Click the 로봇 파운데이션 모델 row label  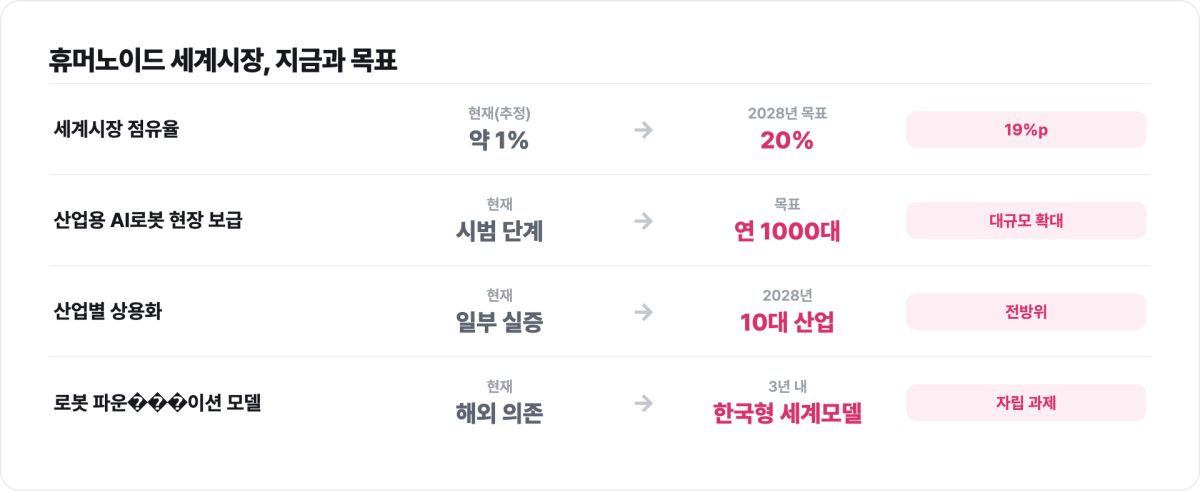click(157, 403)
